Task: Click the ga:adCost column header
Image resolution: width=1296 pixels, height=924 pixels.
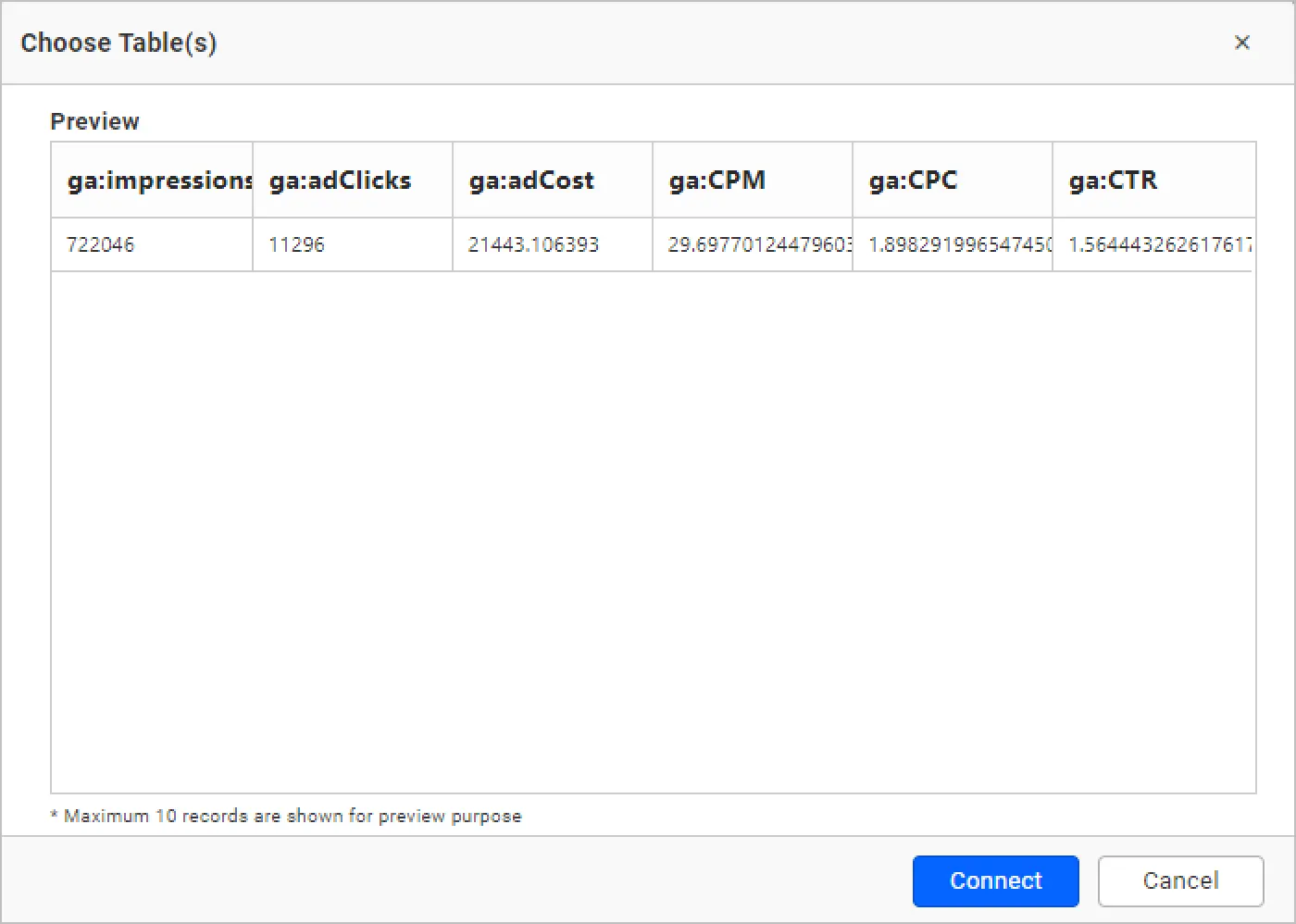Action: coord(552,181)
